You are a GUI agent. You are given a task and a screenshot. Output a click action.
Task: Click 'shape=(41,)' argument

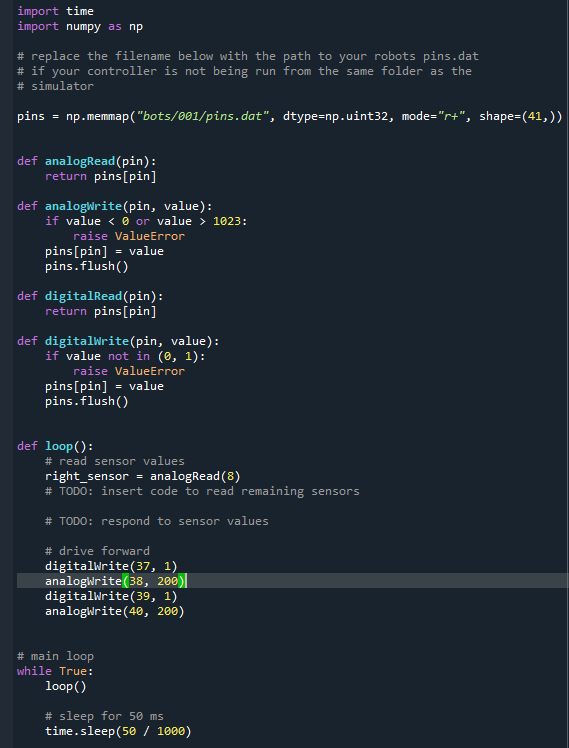coord(517,116)
